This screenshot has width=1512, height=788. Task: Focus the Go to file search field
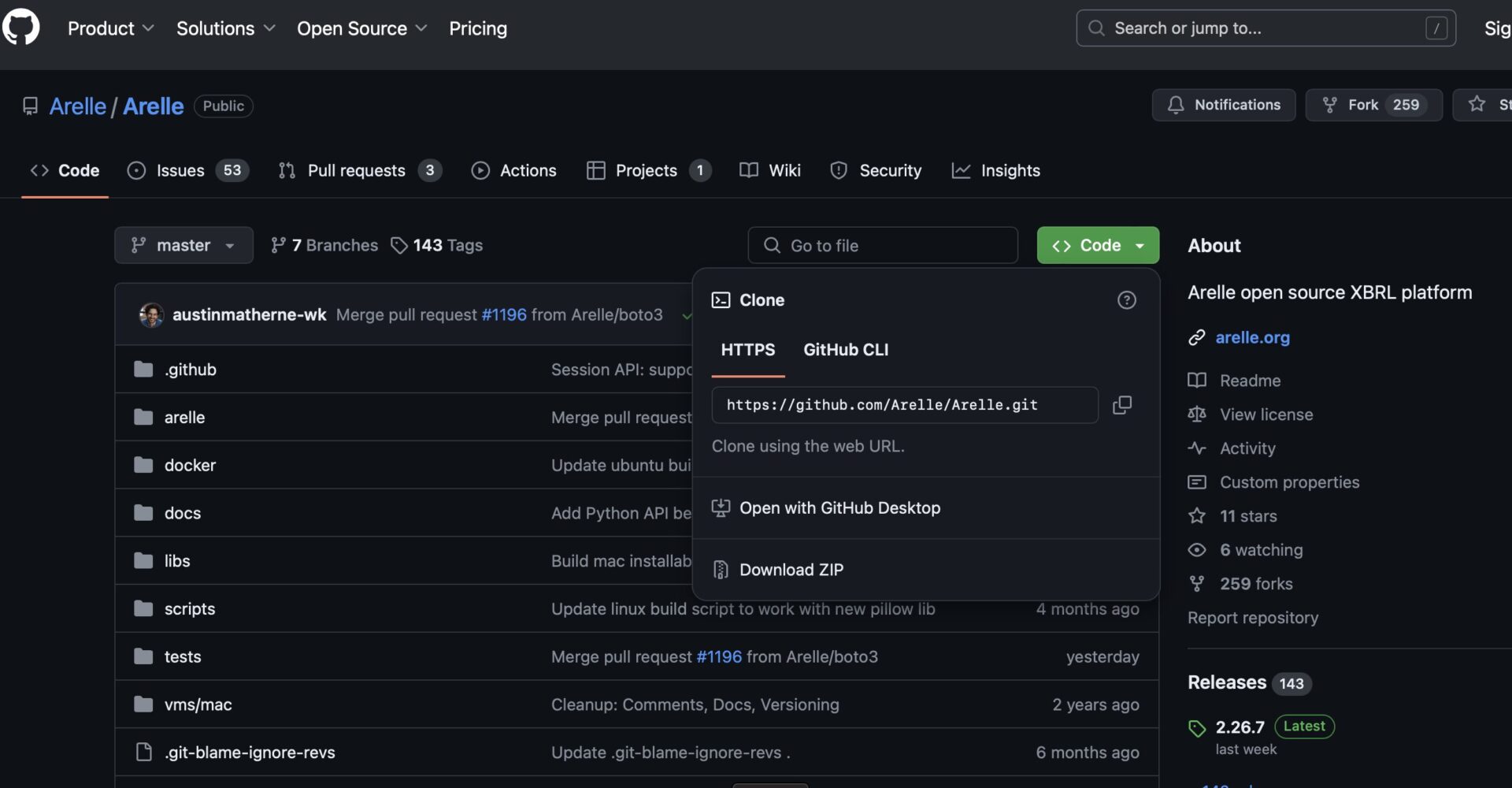882,245
